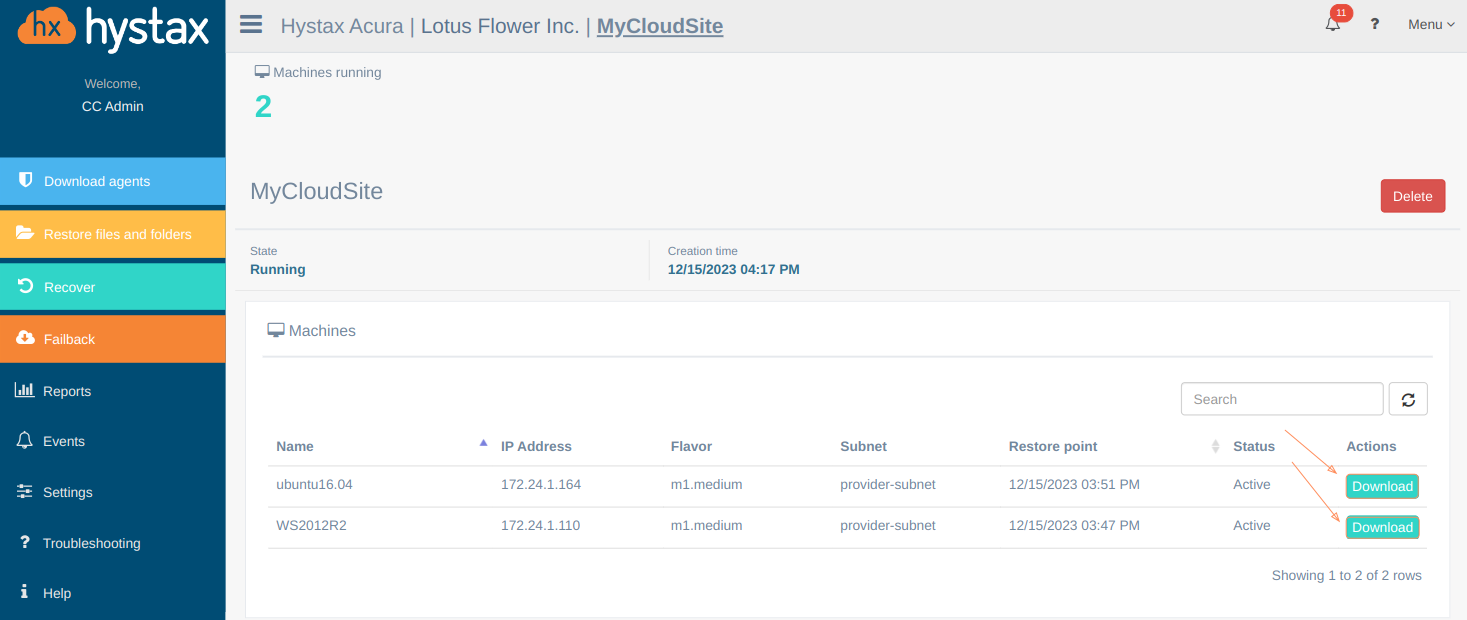Click CC Admin user name in sidebar

coord(113,106)
